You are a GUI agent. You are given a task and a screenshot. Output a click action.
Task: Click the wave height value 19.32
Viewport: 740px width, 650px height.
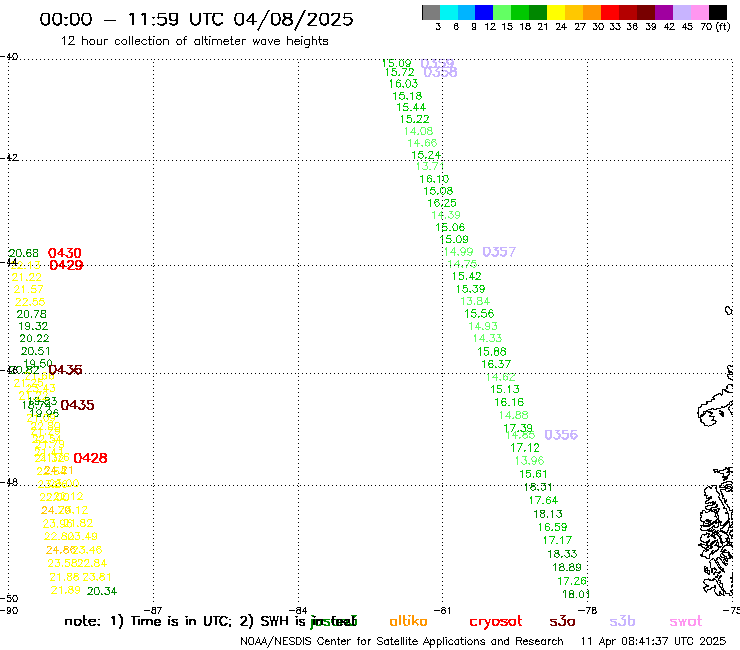click(x=33, y=326)
